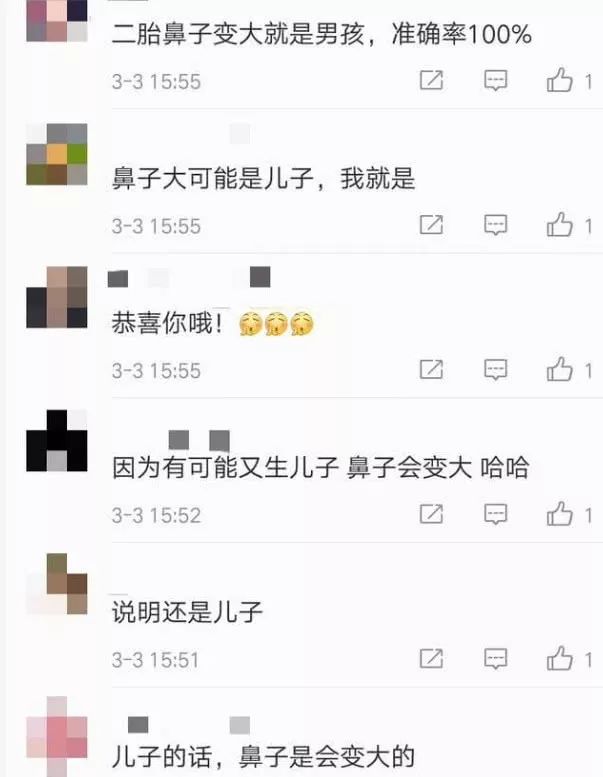Reply to comment '鼻子大可能是儿子，我就是'
The width and height of the screenshot is (603, 777).
tap(495, 225)
